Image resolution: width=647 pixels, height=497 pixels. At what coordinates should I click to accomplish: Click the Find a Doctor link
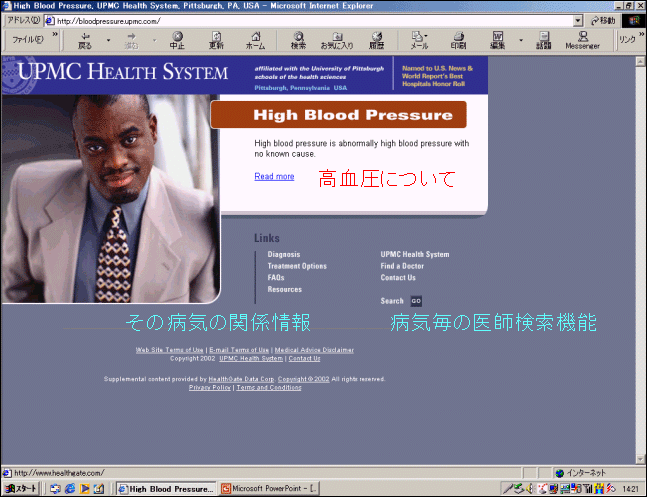402,266
